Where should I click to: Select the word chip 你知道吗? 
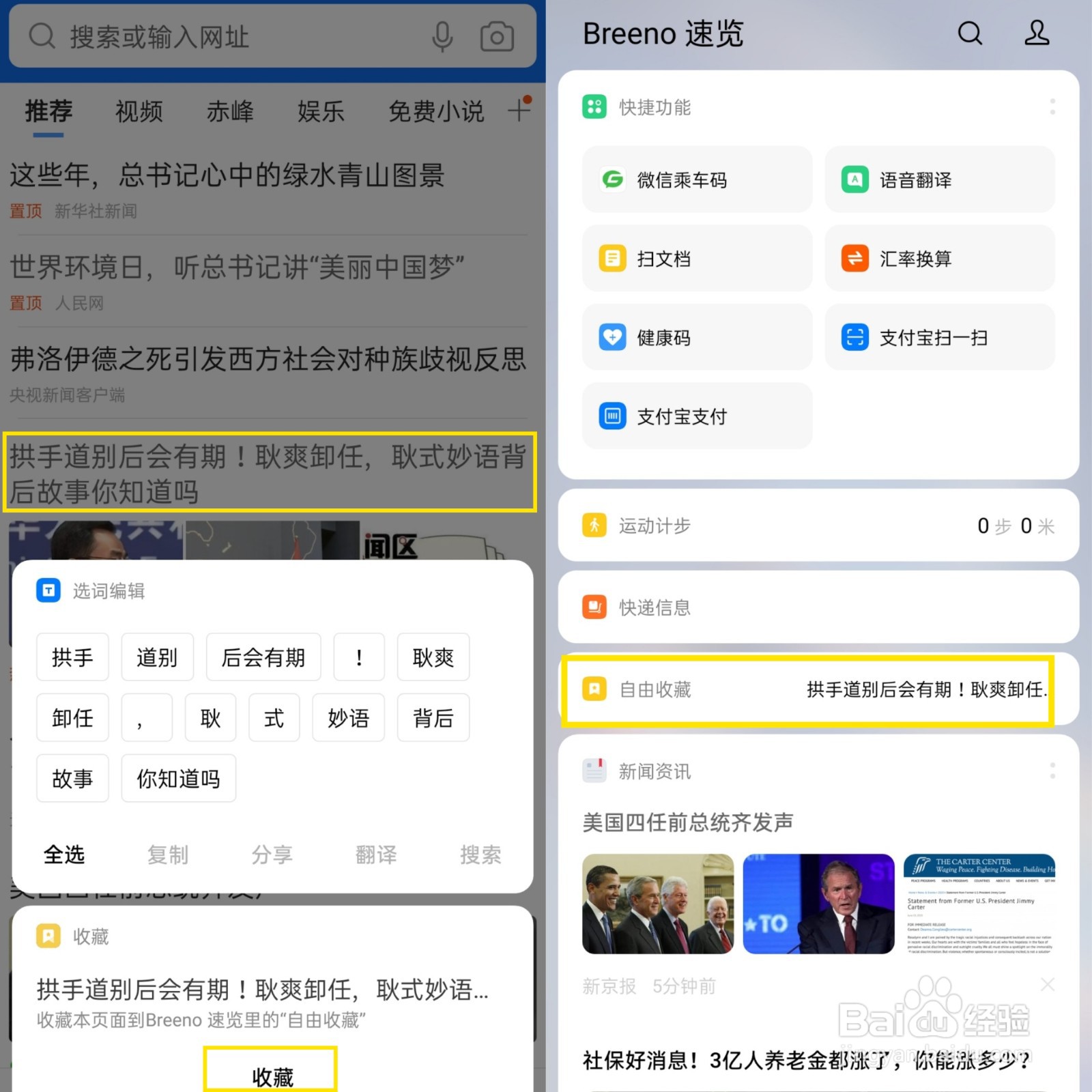click(x=179, y=778)
